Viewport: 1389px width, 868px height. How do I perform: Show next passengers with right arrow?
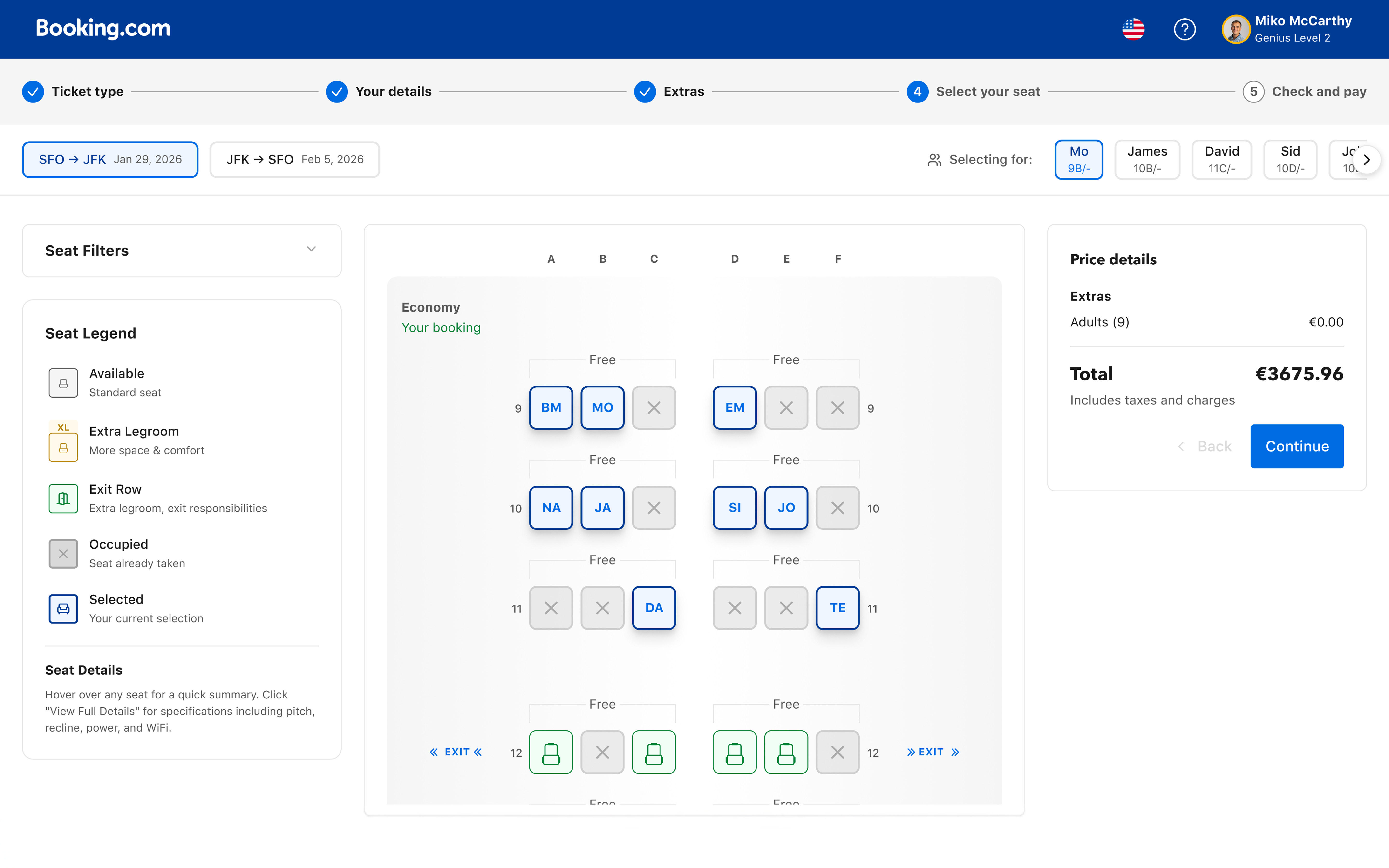[1367, 160]
